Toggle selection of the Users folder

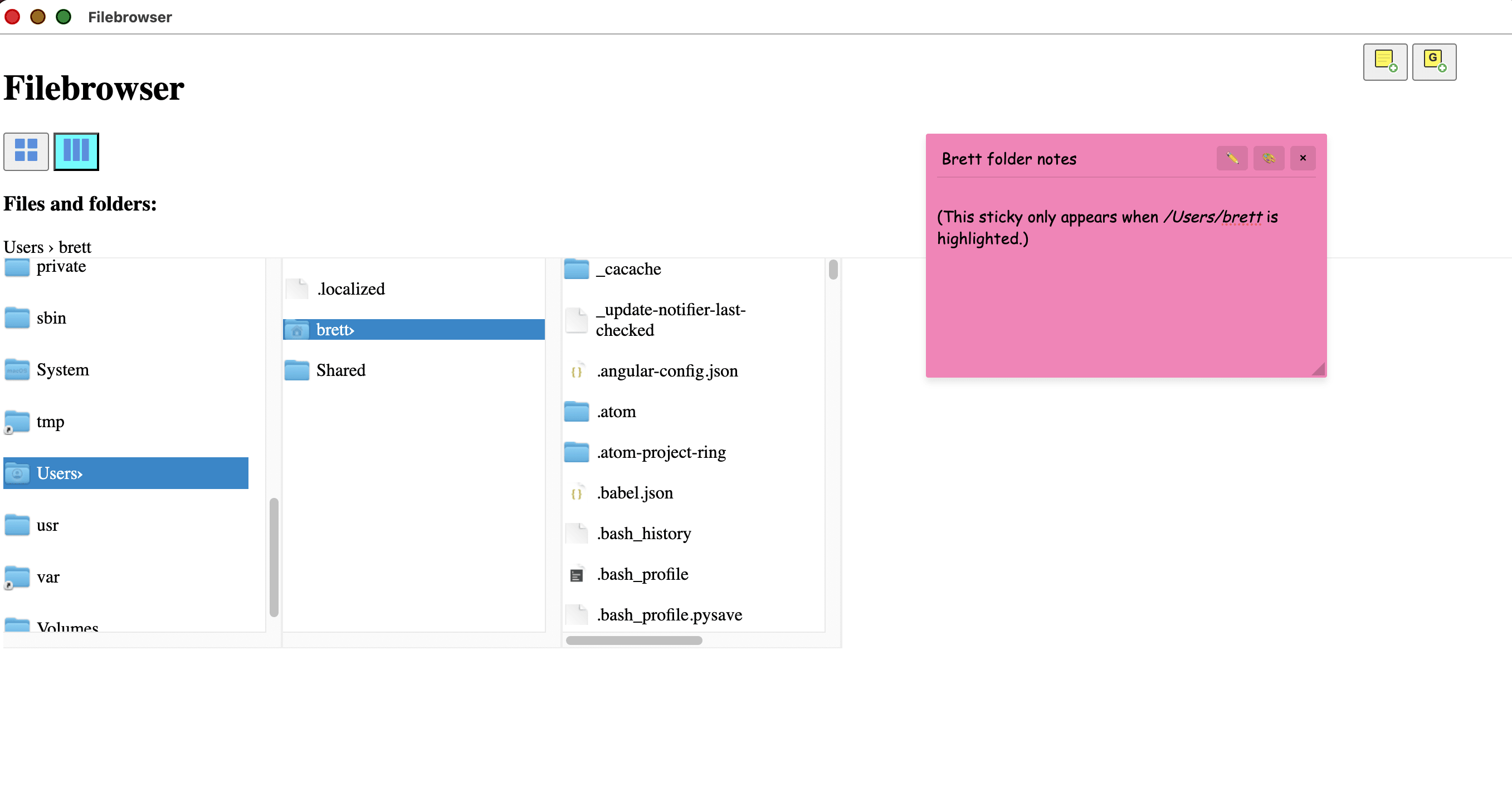[58, 473]
